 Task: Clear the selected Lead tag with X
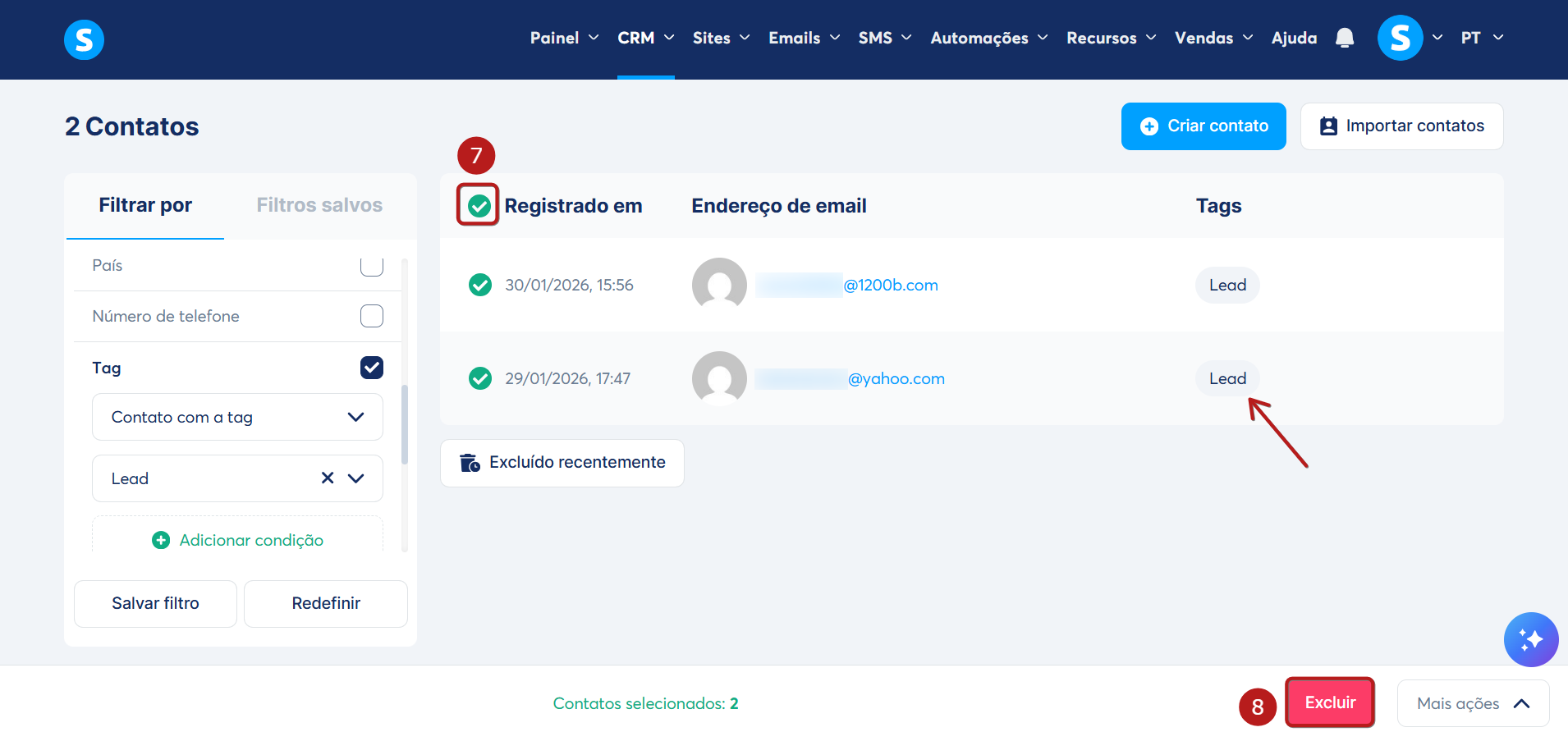(328, 478)
